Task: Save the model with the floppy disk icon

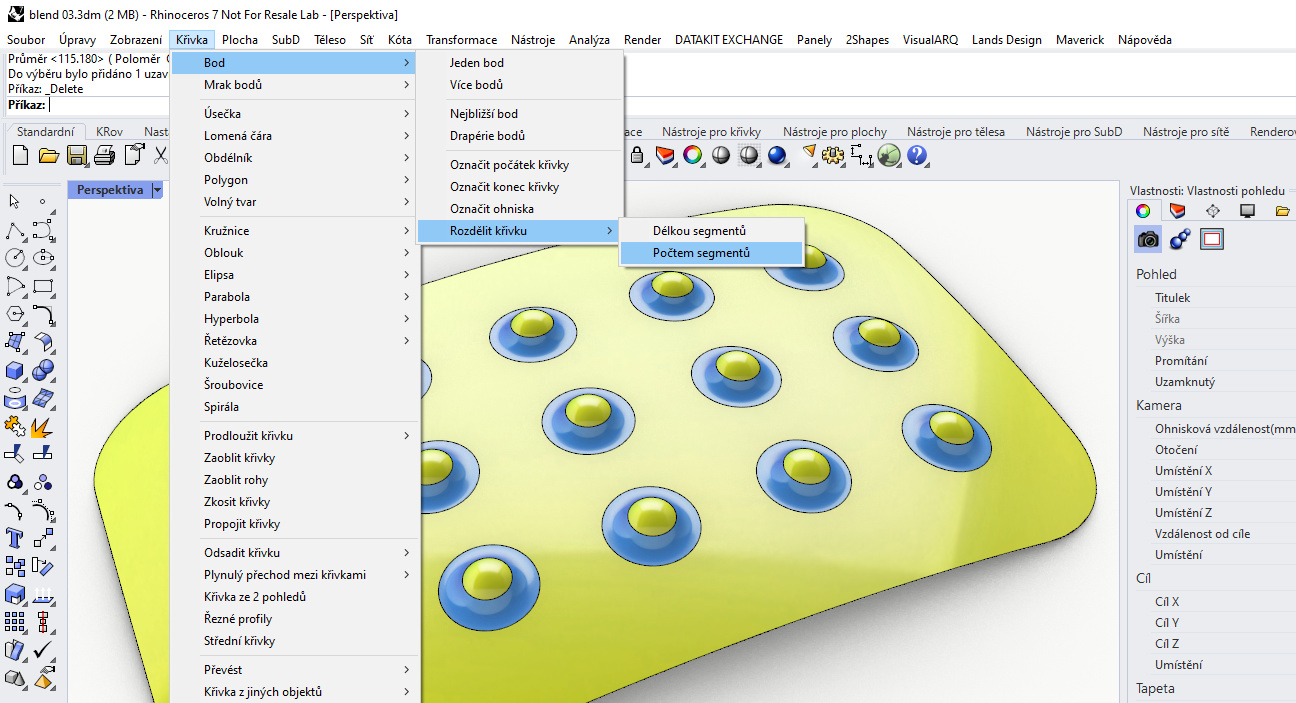Action: [x=77, y=155]
